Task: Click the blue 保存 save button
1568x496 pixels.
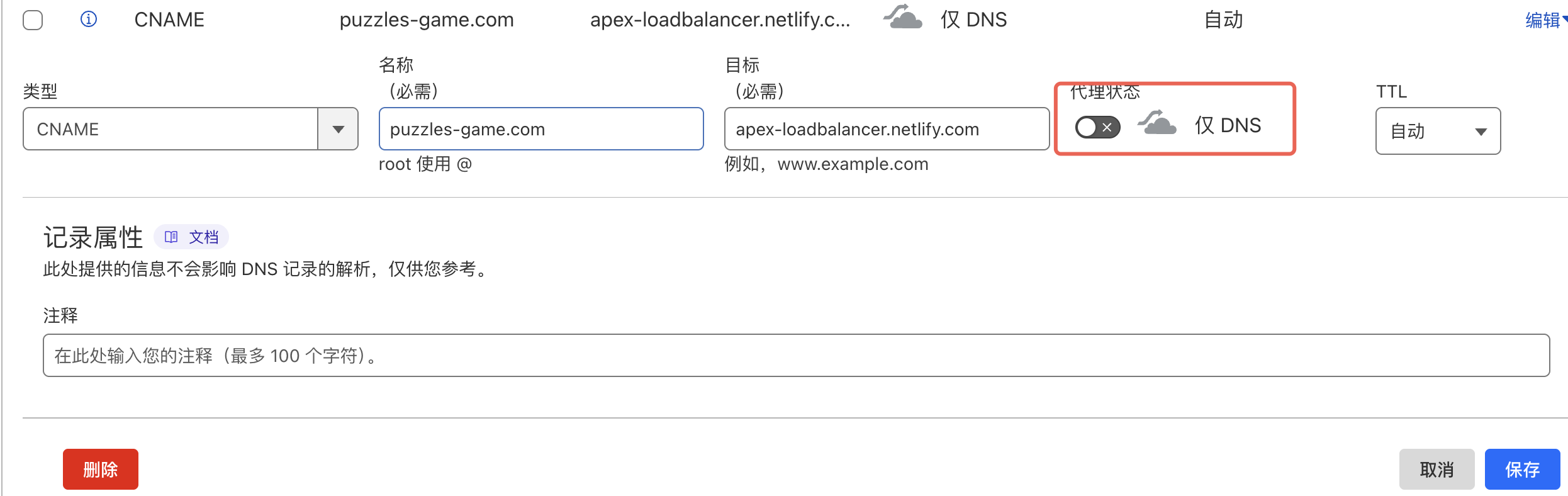Action: coord(1522,469)
